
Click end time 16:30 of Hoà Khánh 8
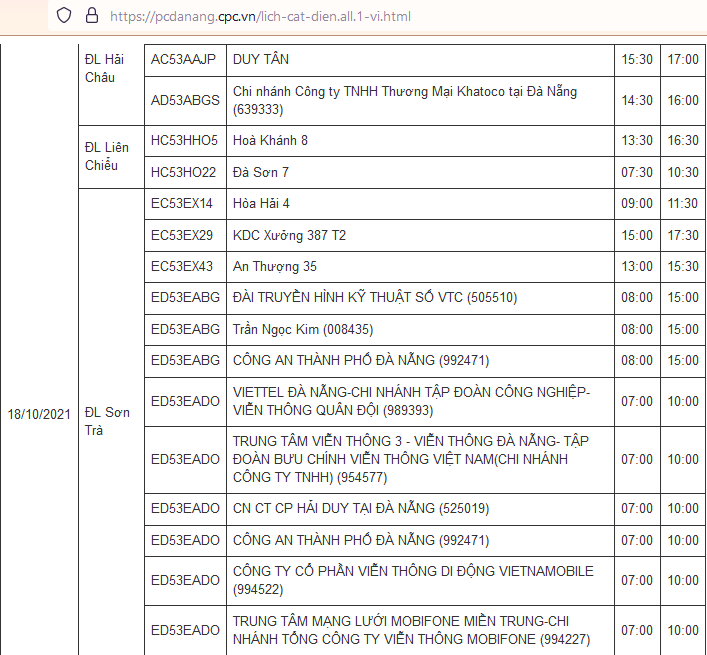tap(683, 140)
